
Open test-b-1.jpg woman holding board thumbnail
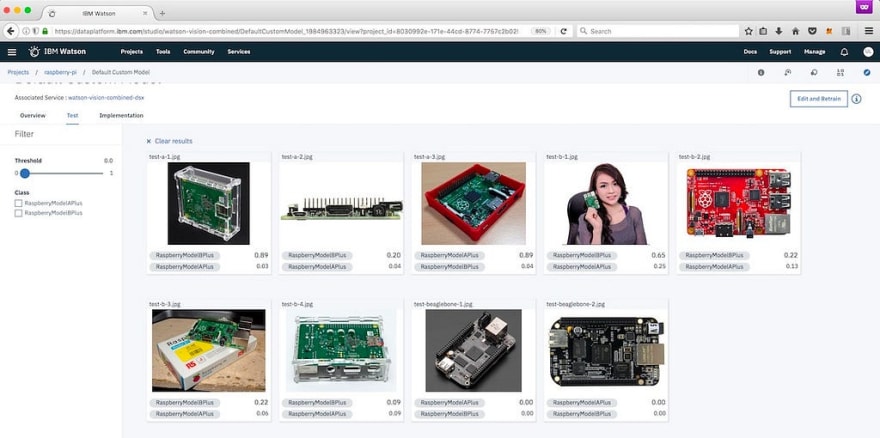tap(606, 203)
